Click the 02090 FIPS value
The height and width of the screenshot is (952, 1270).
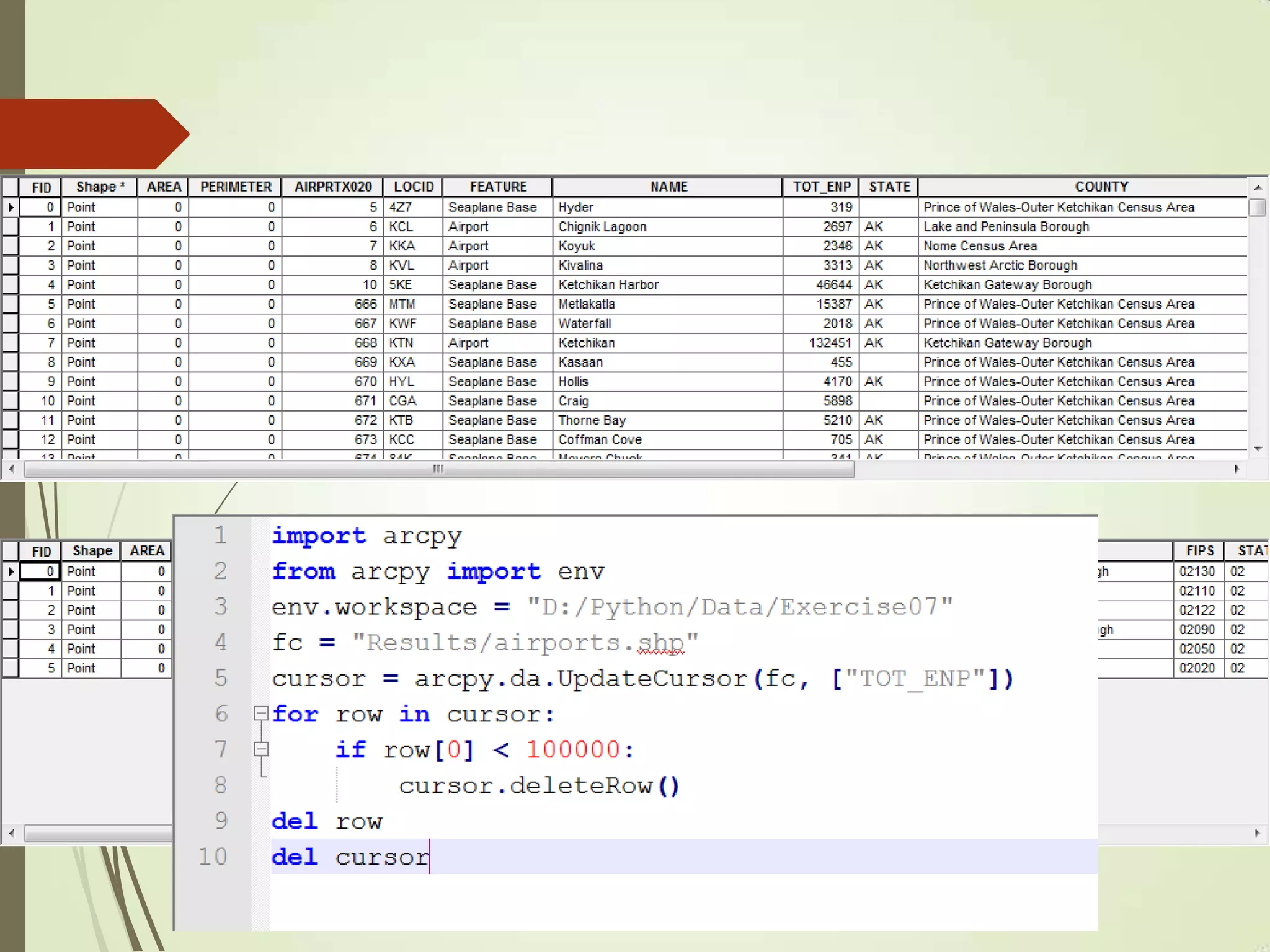click(1197, 630)
